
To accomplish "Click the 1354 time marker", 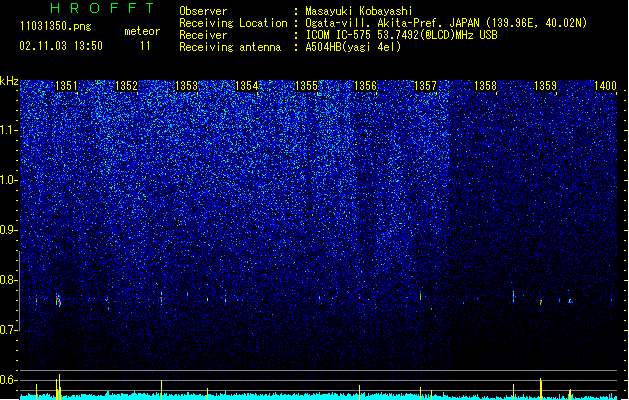I will (x=246, y=86).
